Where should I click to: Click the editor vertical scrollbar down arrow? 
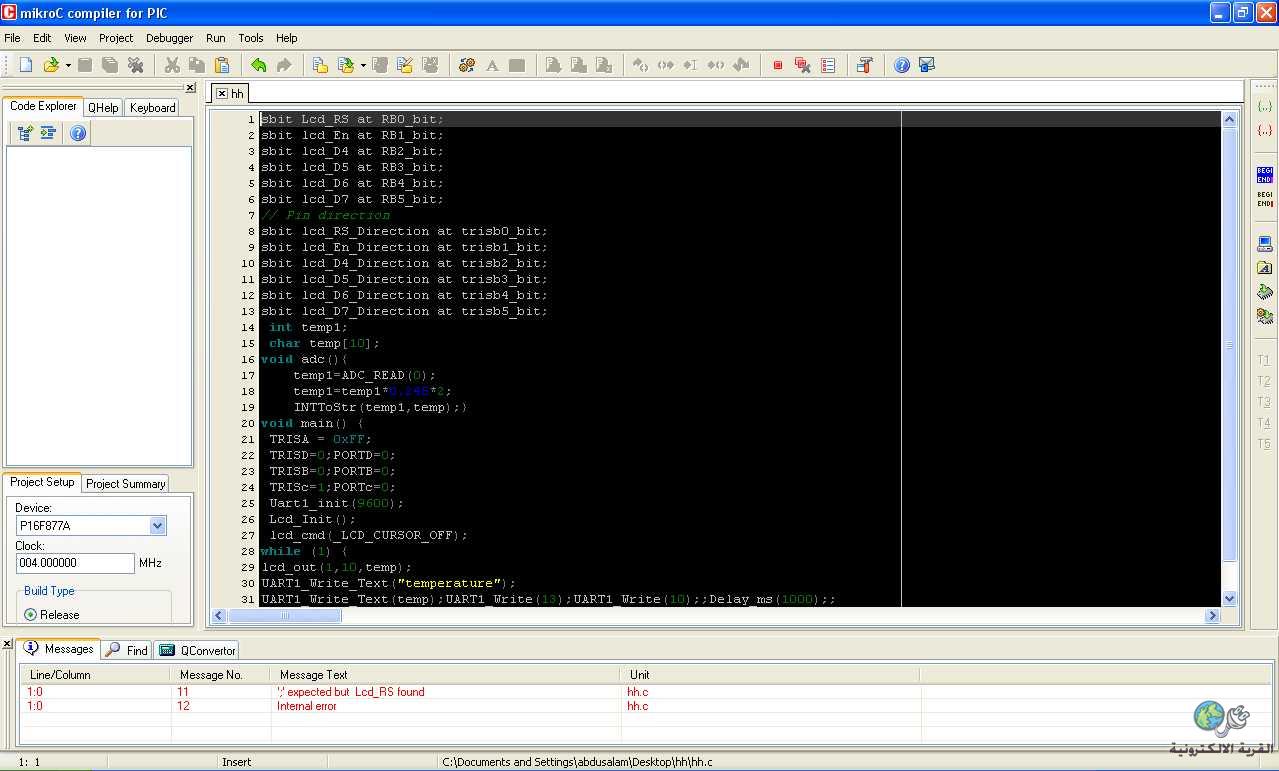[x=1230, y=598]
